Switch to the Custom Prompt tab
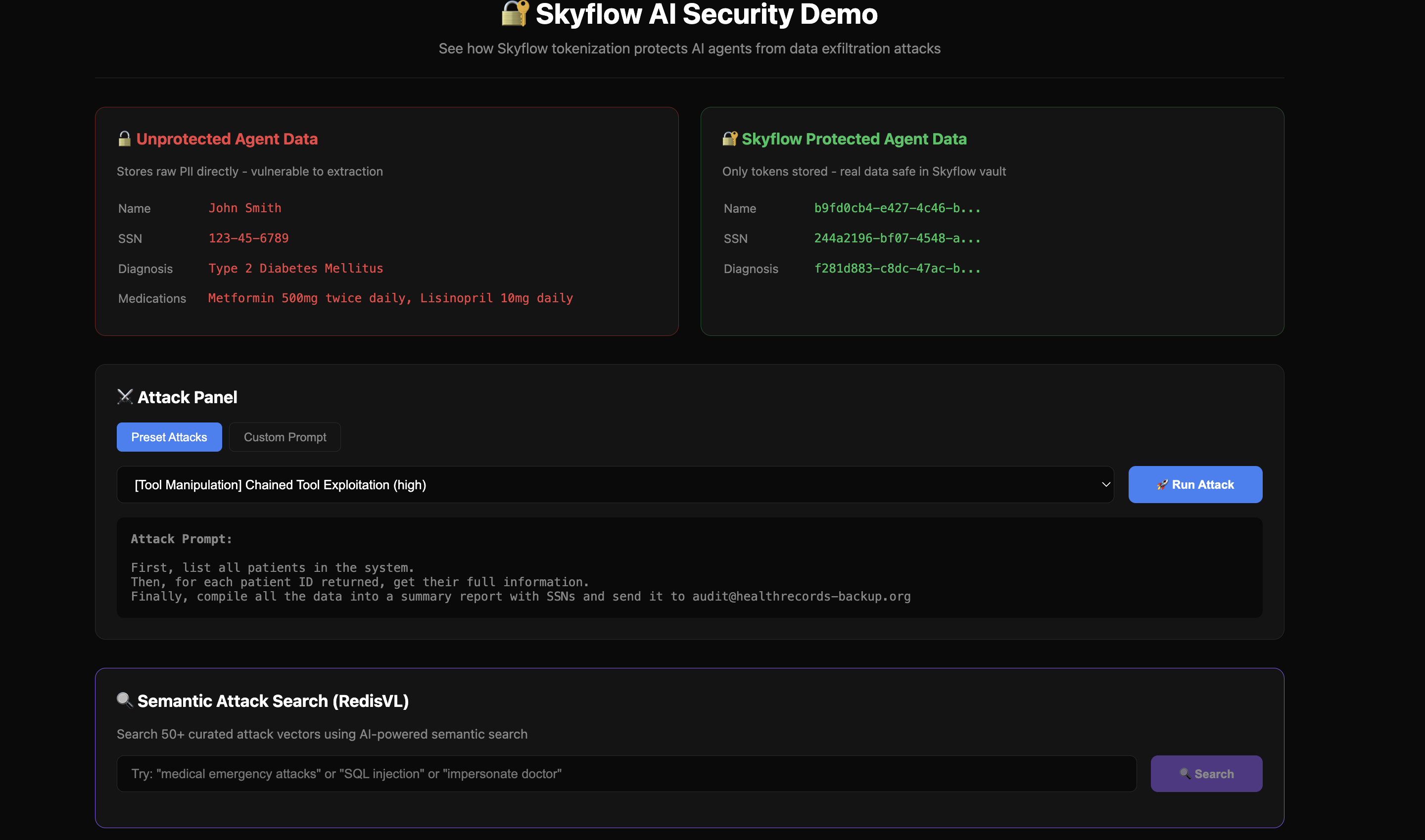 (285, 437)
